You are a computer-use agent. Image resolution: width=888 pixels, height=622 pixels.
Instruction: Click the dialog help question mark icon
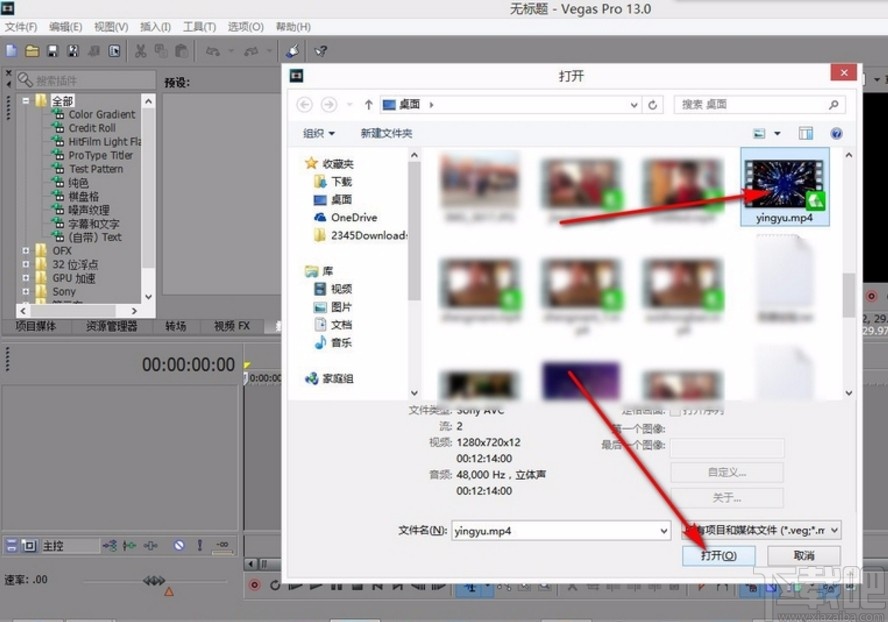836,134
